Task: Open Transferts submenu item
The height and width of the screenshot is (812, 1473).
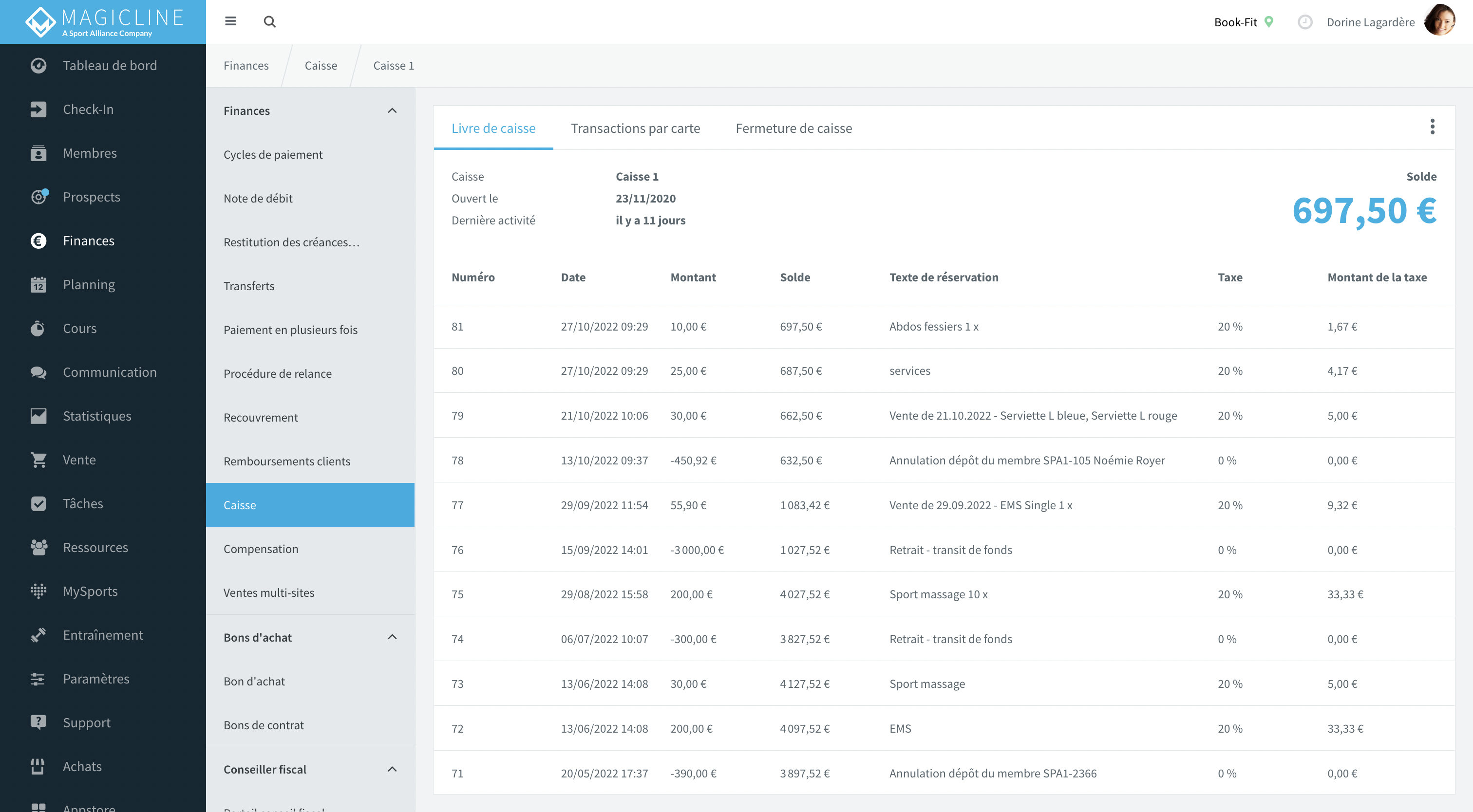Action: (x=310, y=286)
